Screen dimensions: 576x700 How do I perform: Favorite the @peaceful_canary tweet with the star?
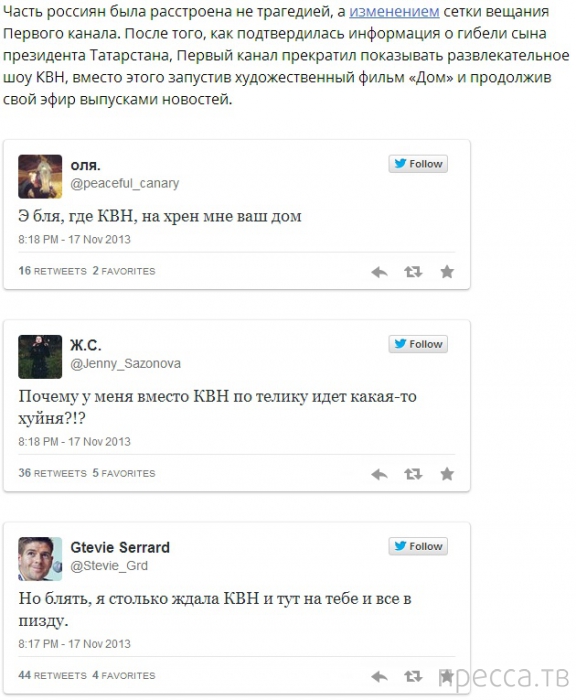click(447, 271)
